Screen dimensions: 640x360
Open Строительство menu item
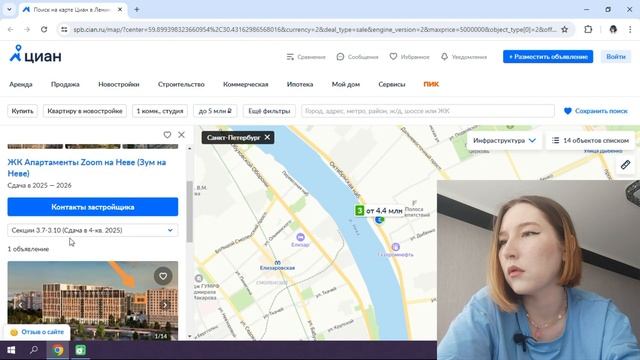[x=181, y=84]
